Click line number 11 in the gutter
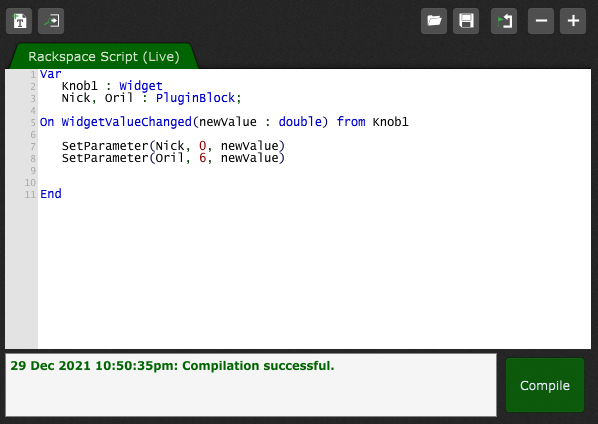The height and width of the screenshot is (424, 598). pos(30,194)
